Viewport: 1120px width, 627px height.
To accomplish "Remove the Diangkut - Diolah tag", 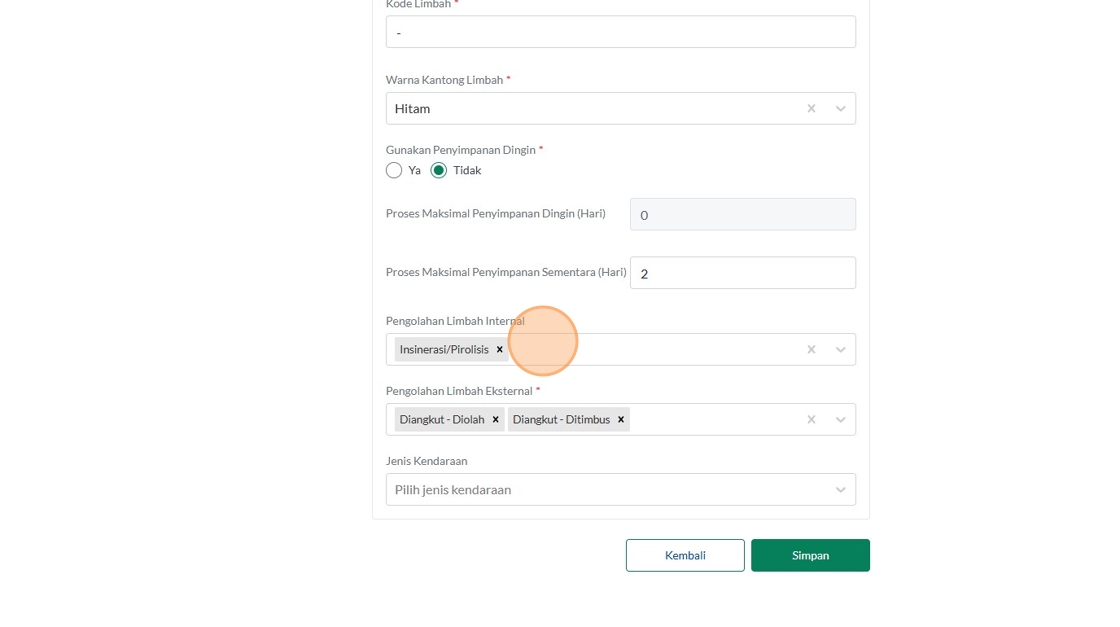I will [x=495, y=419].
